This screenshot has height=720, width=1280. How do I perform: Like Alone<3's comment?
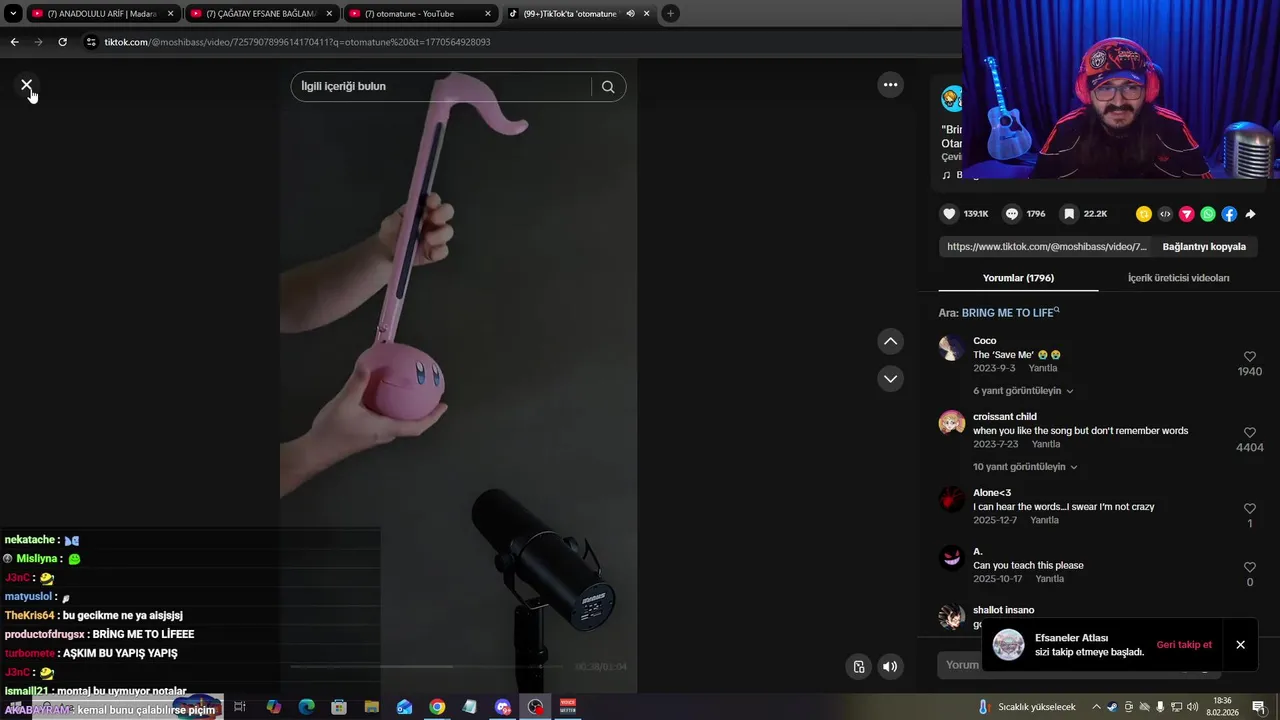coord(1249,509)
